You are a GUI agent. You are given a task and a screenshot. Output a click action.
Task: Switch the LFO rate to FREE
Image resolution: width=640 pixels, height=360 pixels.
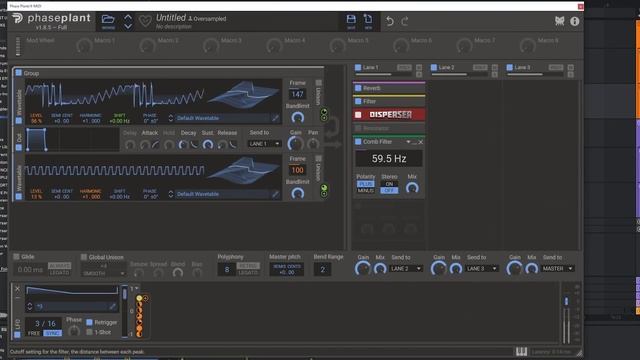click(x=34, y=333)
